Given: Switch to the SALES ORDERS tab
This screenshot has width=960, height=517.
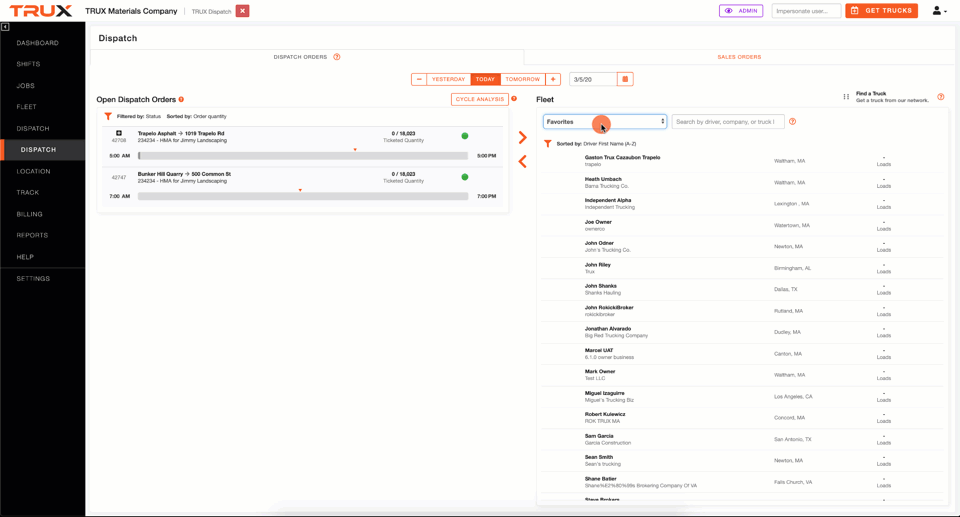Looking at the screenshot, I should tap(739, 57).
